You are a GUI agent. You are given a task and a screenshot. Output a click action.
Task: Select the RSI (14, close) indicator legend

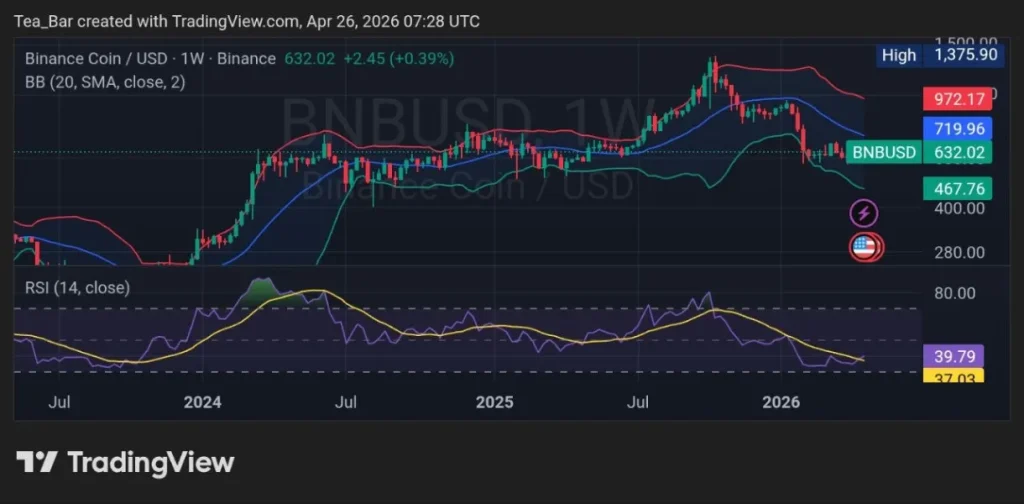pyautogui.click(x=78, y=287)
